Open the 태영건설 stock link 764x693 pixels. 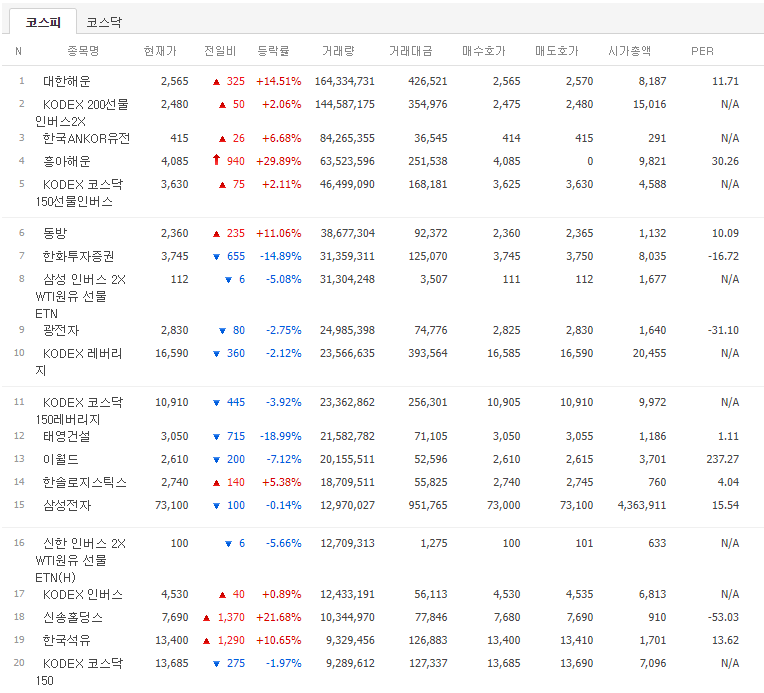[67, 436]
